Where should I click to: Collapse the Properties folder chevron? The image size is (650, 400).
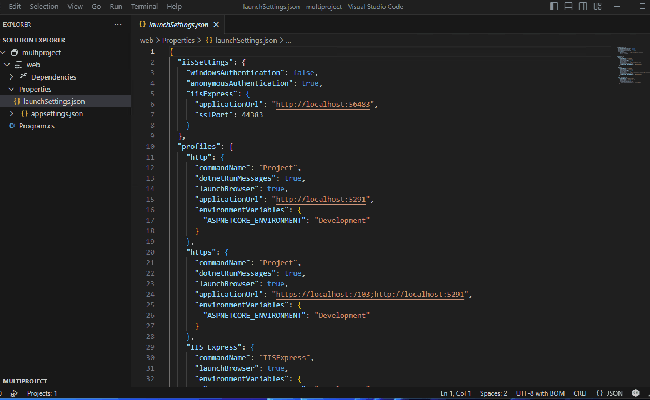11,89
